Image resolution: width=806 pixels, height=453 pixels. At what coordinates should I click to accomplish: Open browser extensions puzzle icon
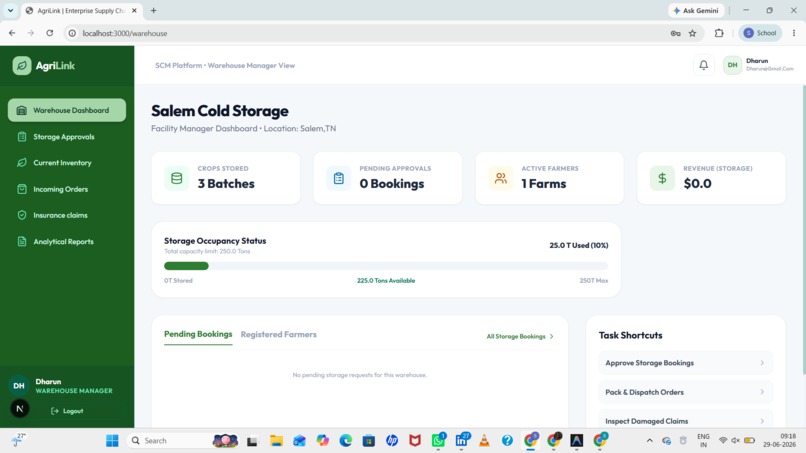719,33
